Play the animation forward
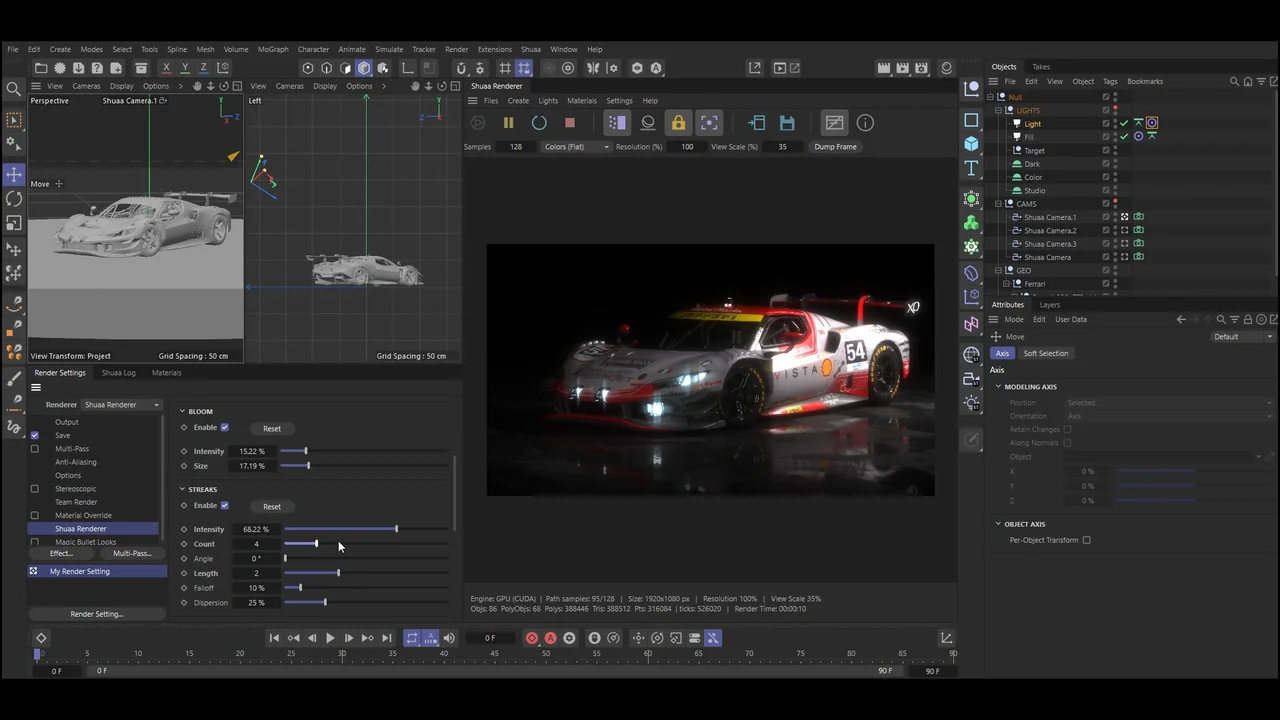 (330, 638)
